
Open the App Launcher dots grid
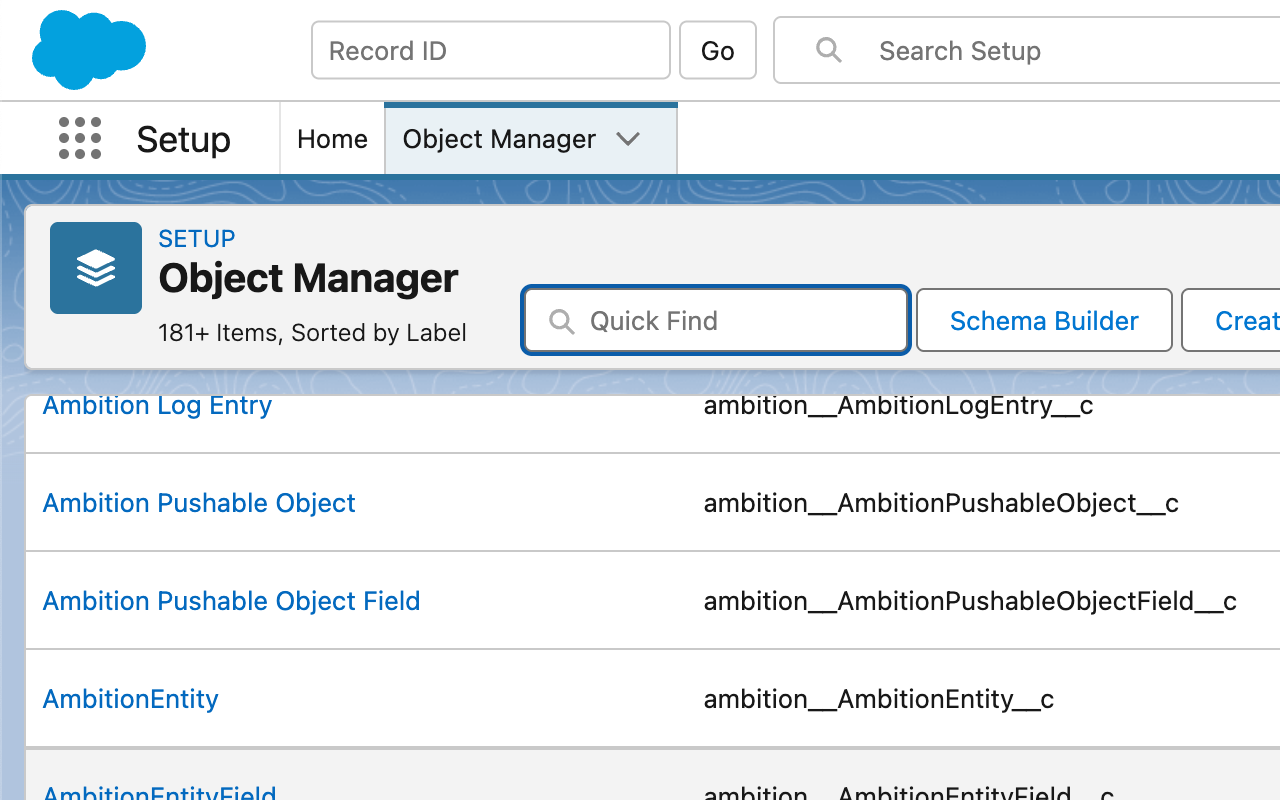point(80,138)
